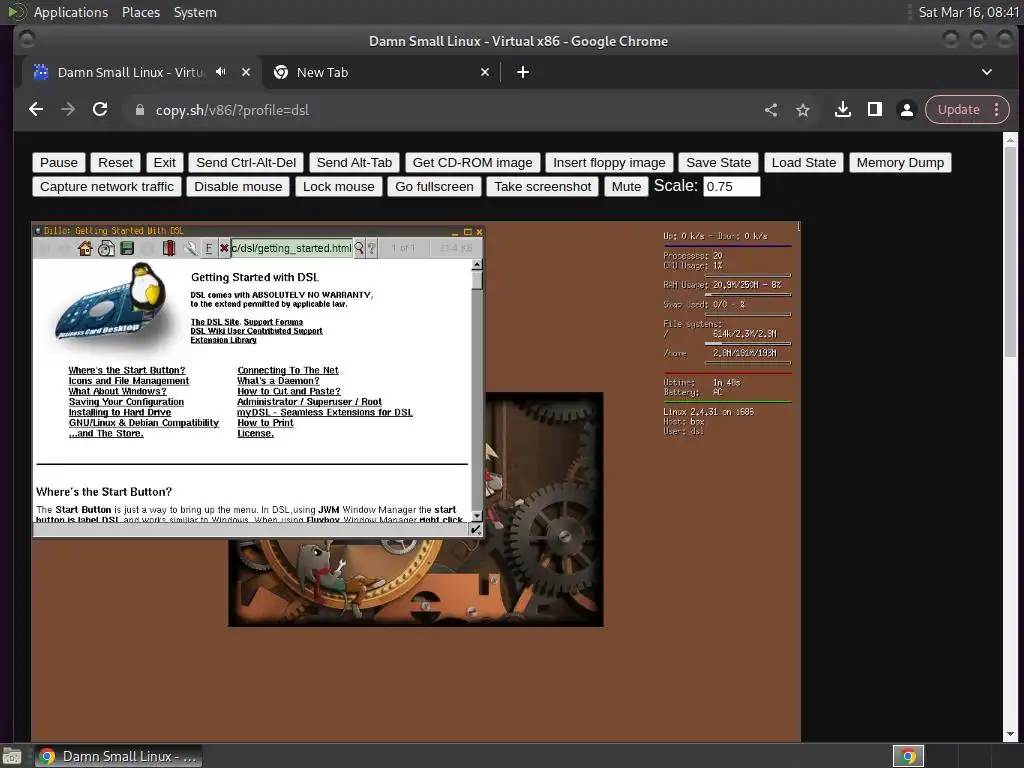This screenshot has width=1024, height=768.
Task: Click the Exit button
Action: coord(165,163)
